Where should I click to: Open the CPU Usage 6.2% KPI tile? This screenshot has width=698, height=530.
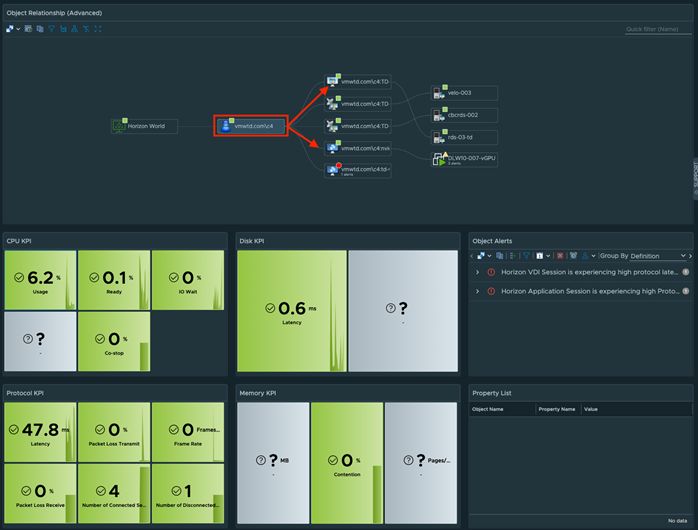(x=40, y=280)
